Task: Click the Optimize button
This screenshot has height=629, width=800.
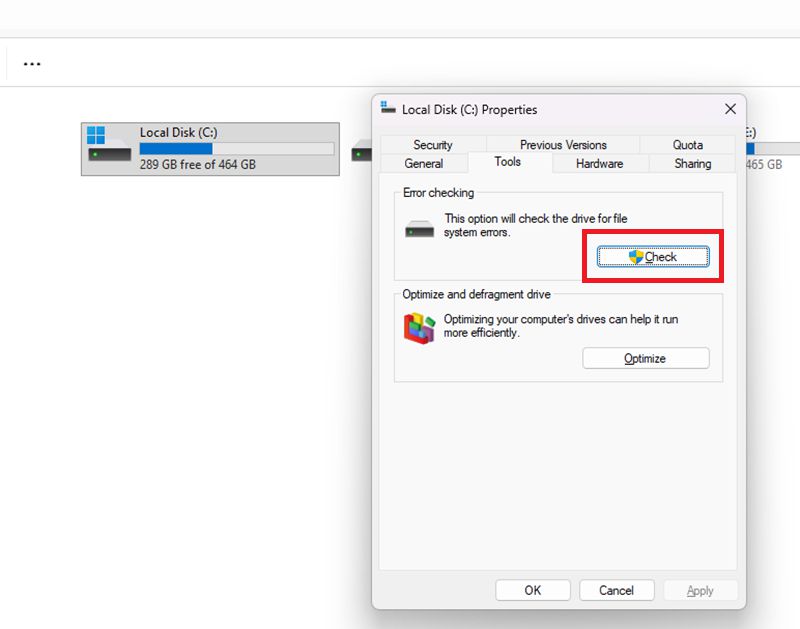Action: coord(645,359)
